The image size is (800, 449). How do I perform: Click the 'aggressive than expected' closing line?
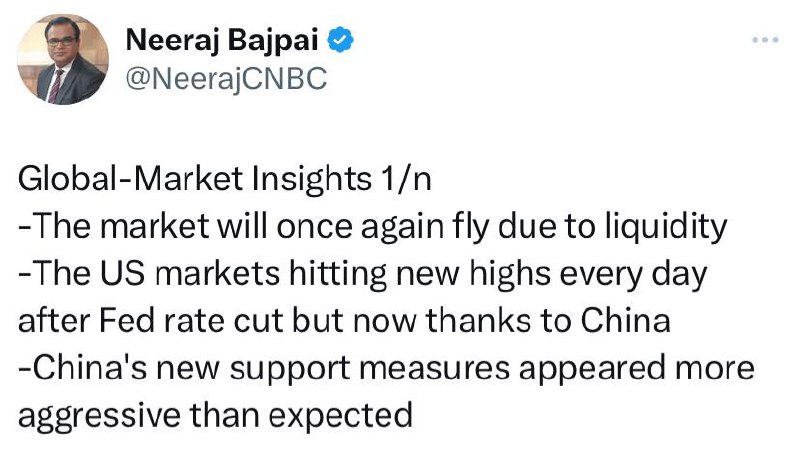[x=215, y=416]
